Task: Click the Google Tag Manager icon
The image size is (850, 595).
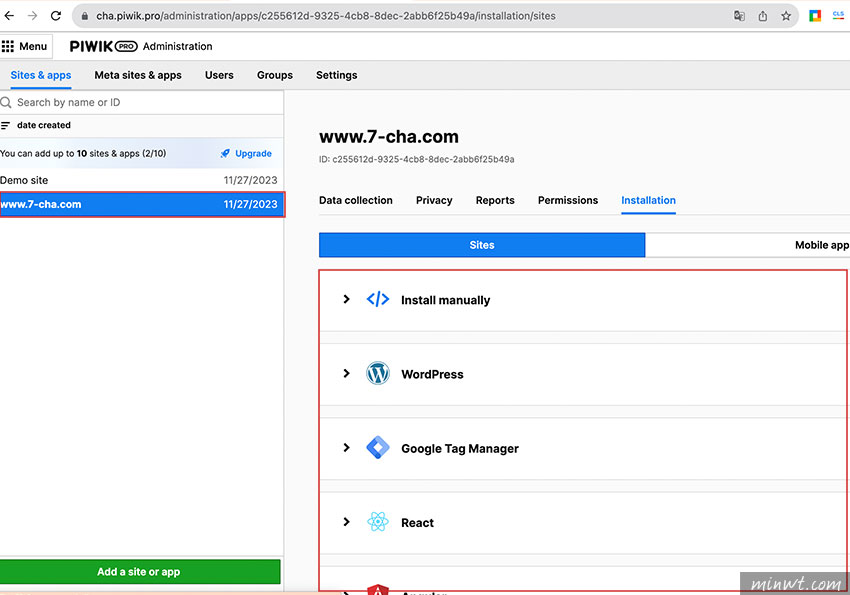Action: pos(377,448)
